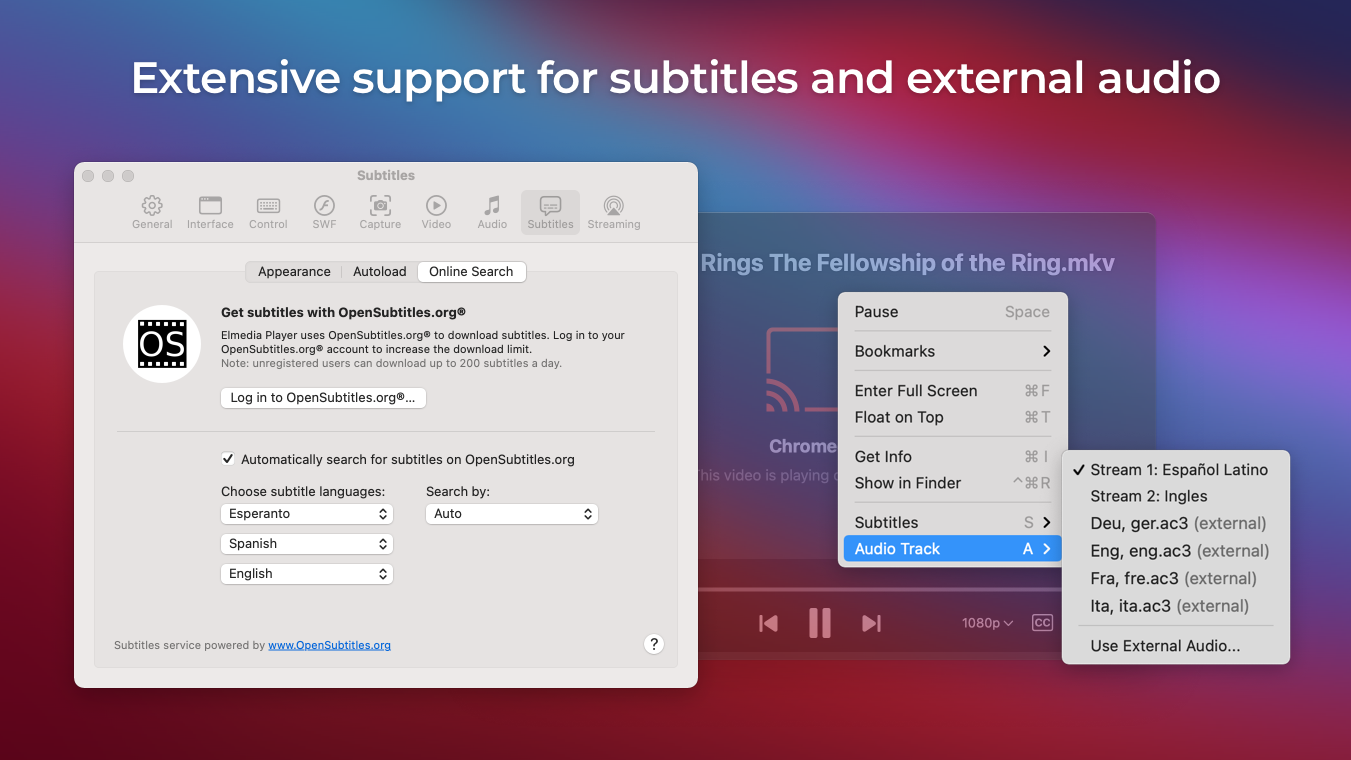
Task: Click the help question mark button
Action: [654, 644]
